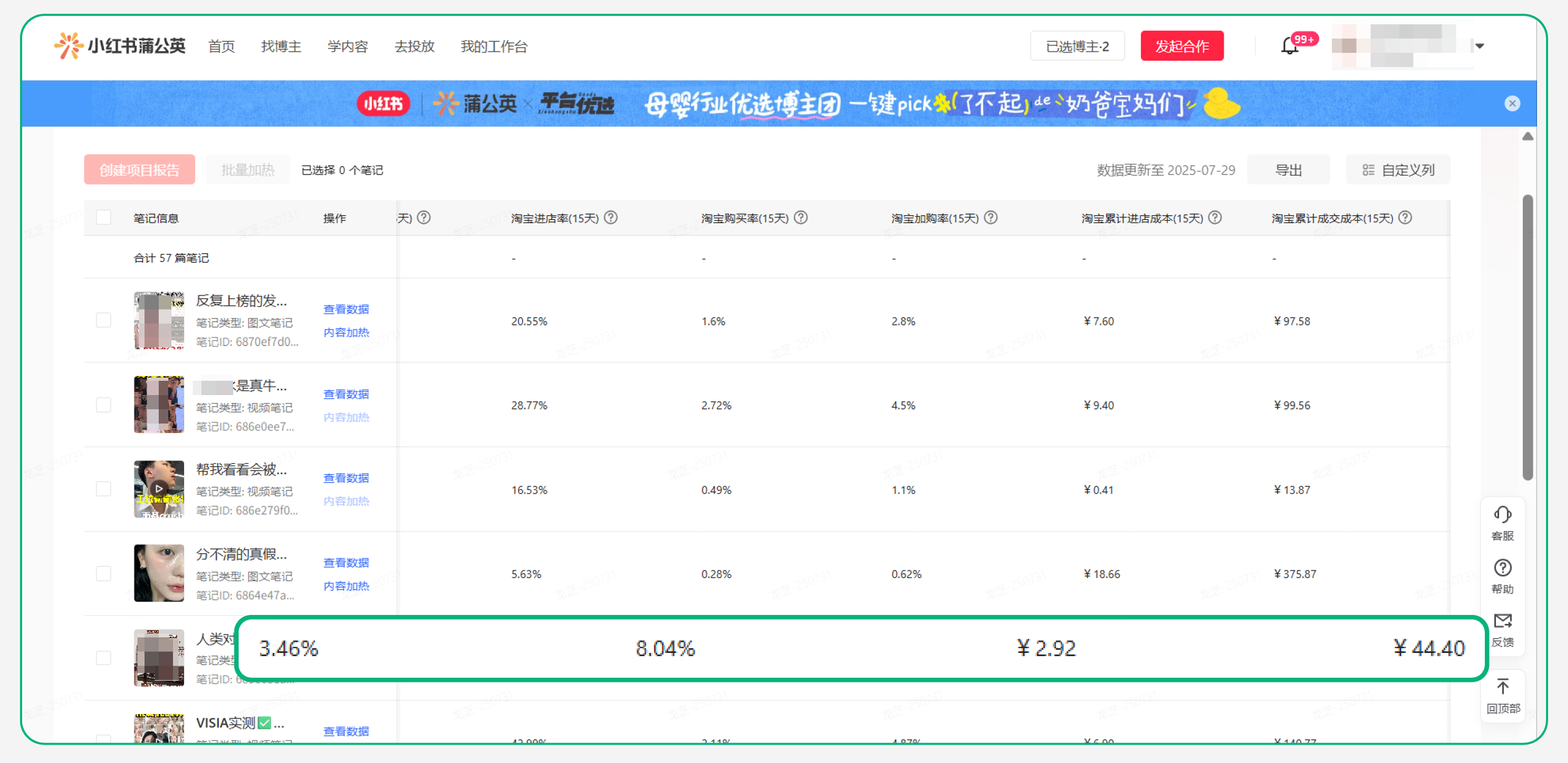Click the red 发起合作 button
1568x763 pixels.
point(1182,46)
